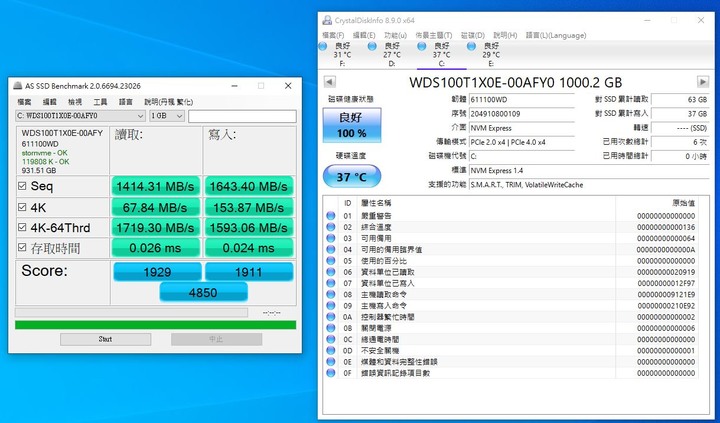Select drive C: status orb at 37 °C
Screen dimensions: 720x423
tap(422, 46)
